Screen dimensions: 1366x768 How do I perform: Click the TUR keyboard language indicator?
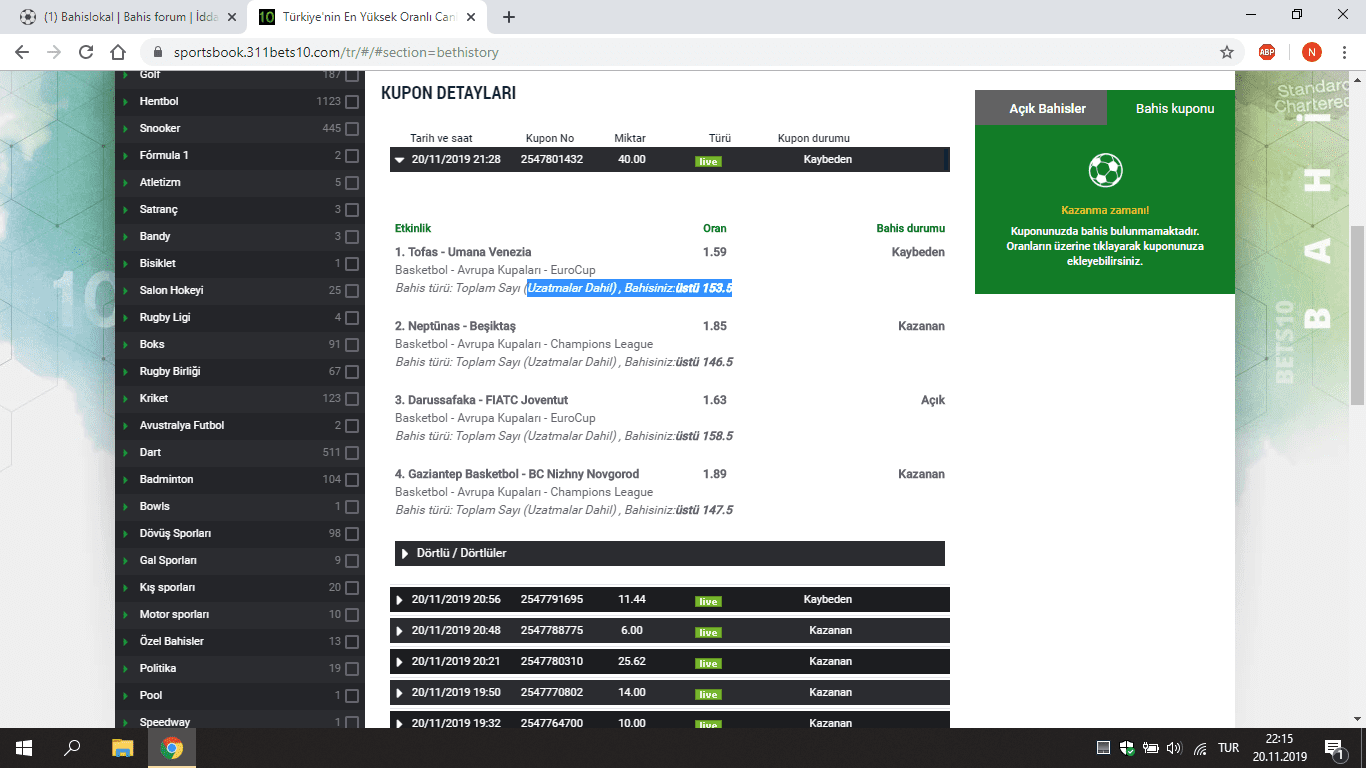coord(1229,747)
